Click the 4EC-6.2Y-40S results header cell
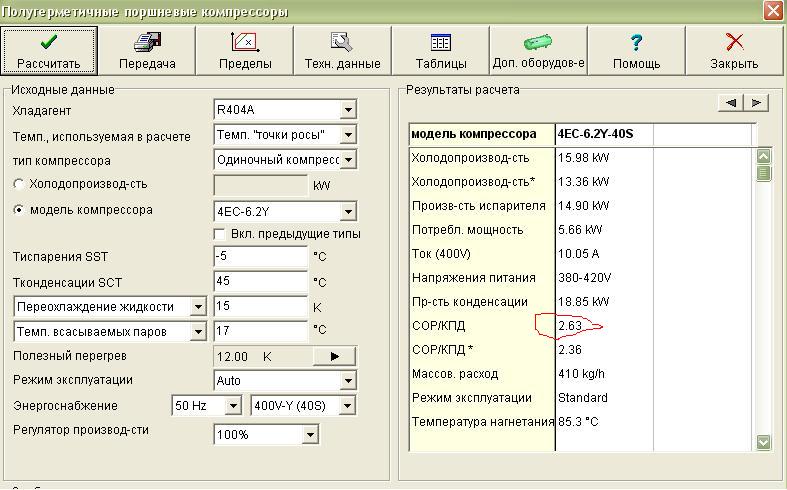 point(604,135)
